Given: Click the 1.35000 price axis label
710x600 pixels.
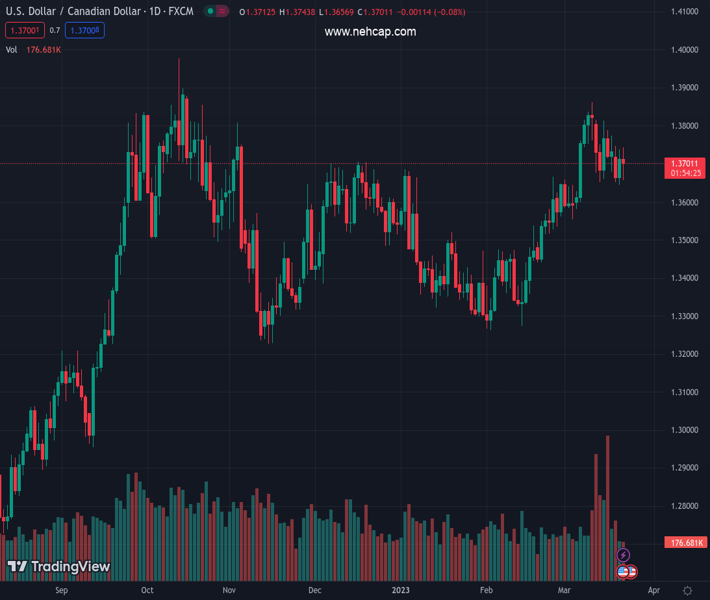Looking at the screenshot, I should (685, 240).
